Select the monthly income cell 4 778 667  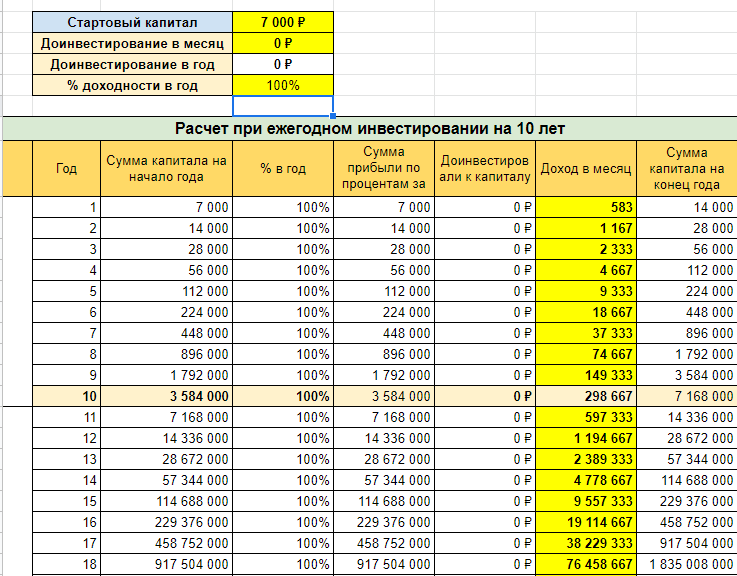586,480
